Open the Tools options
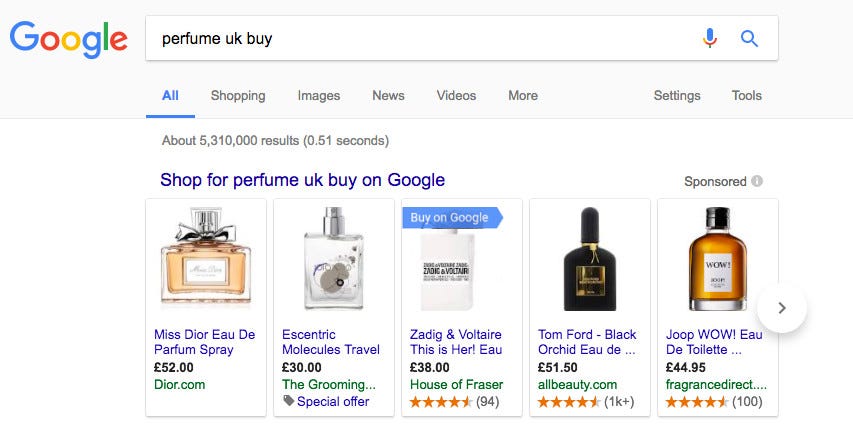The height and width of the screenshot is (434, 853). click(746, 96)
